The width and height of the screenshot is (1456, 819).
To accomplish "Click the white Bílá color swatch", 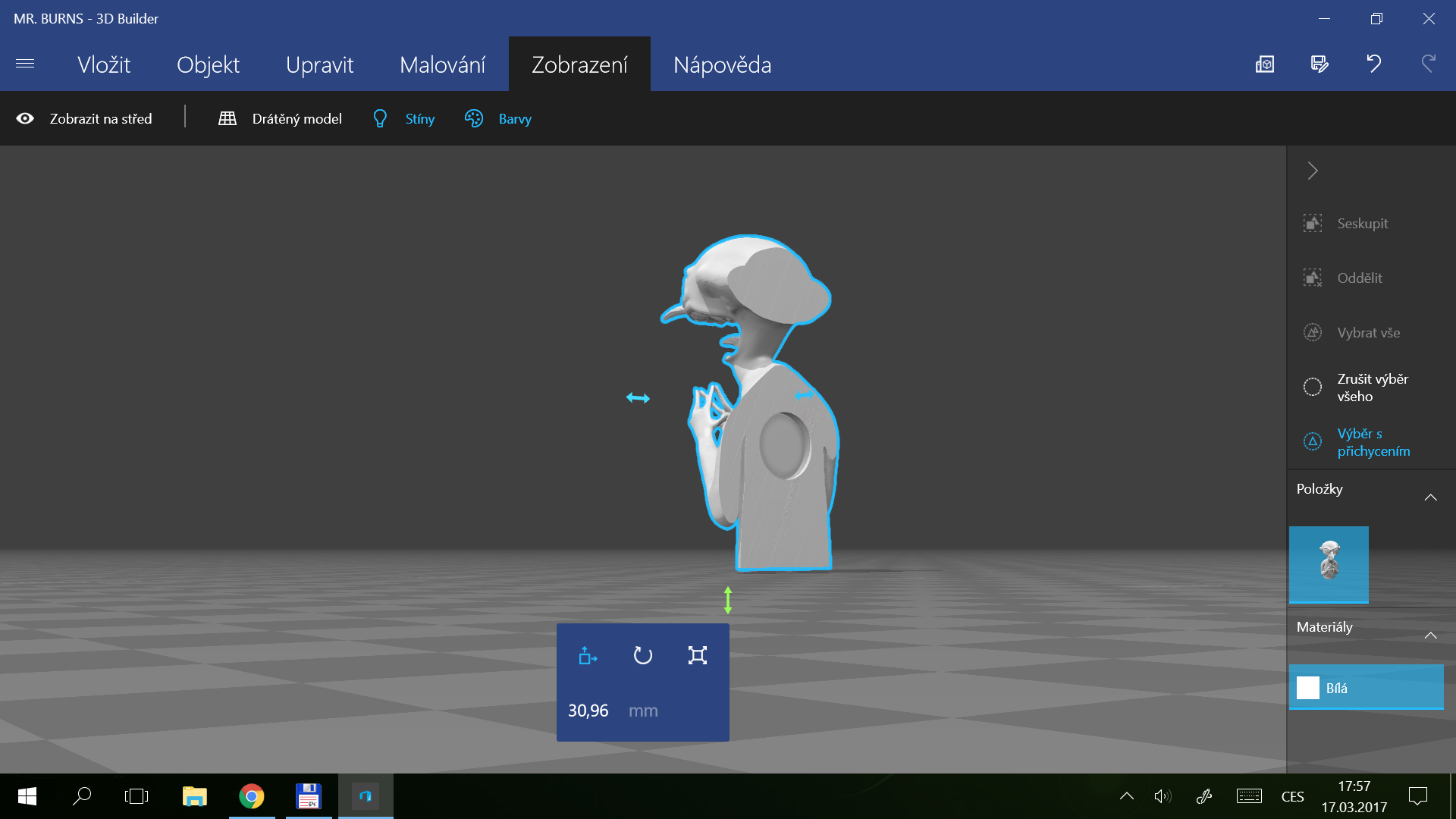I will pos(1308,688).
